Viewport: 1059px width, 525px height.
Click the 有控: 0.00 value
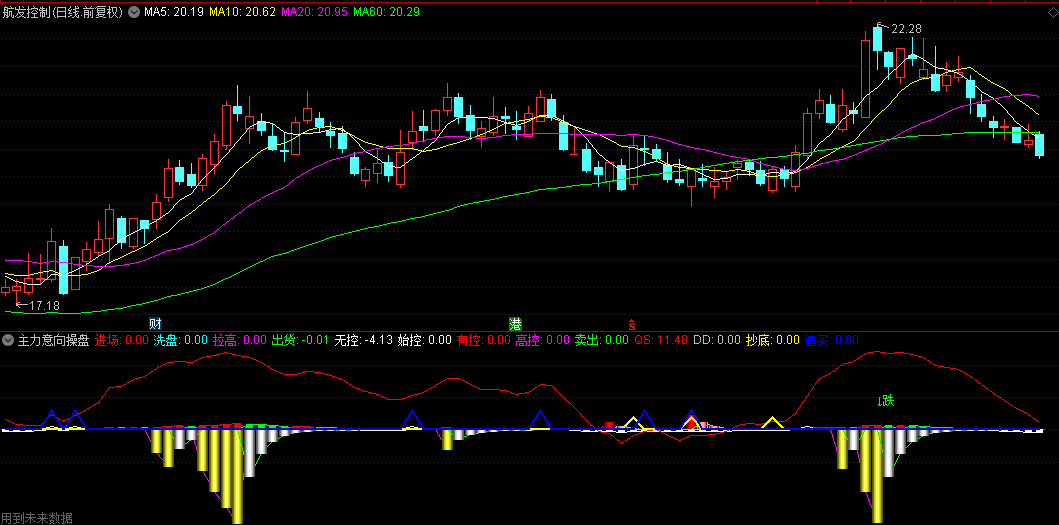point(484,340)
